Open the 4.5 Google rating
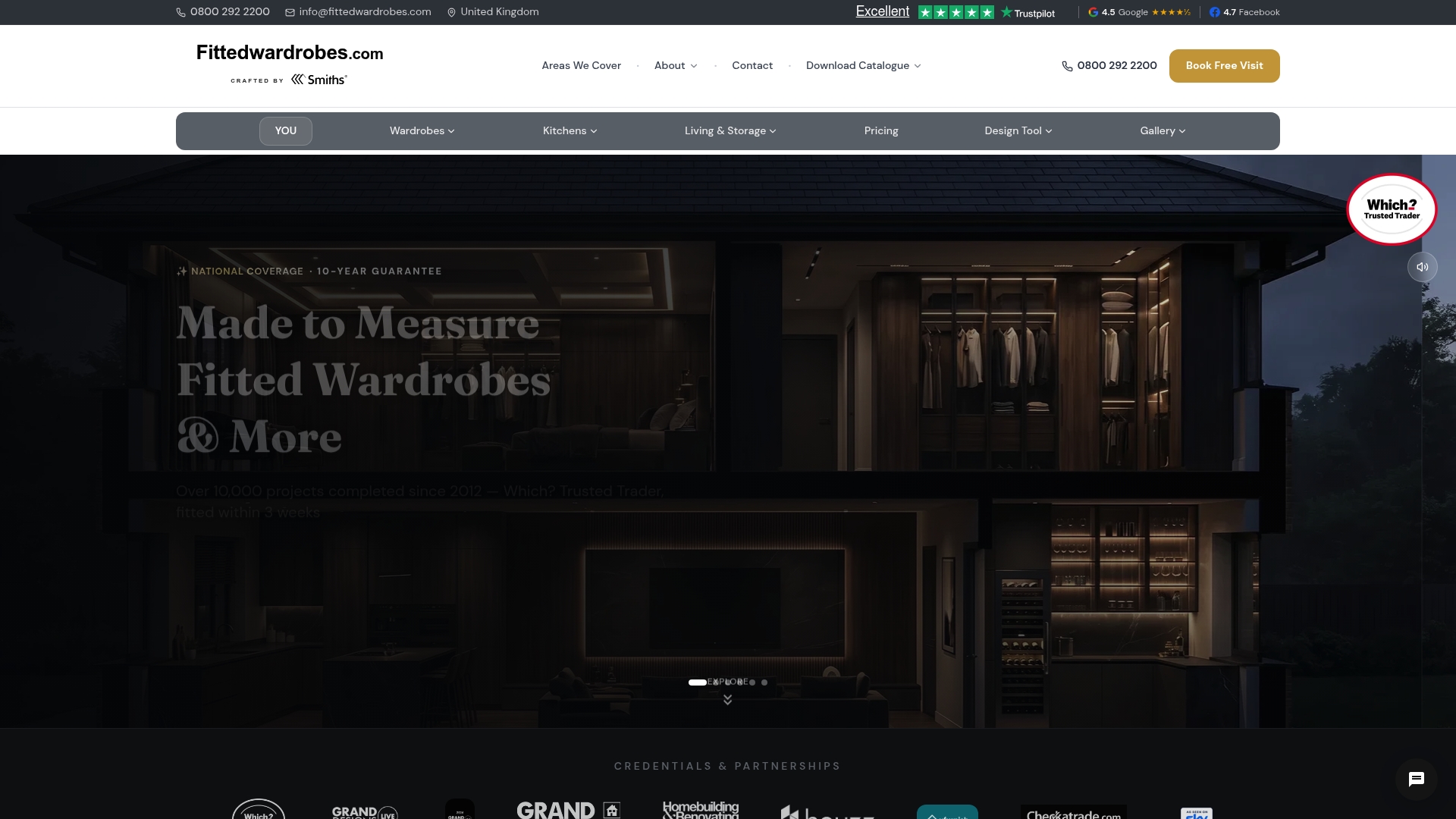This screenshot has width=1456, height=819. click(x=1139, y=12)
